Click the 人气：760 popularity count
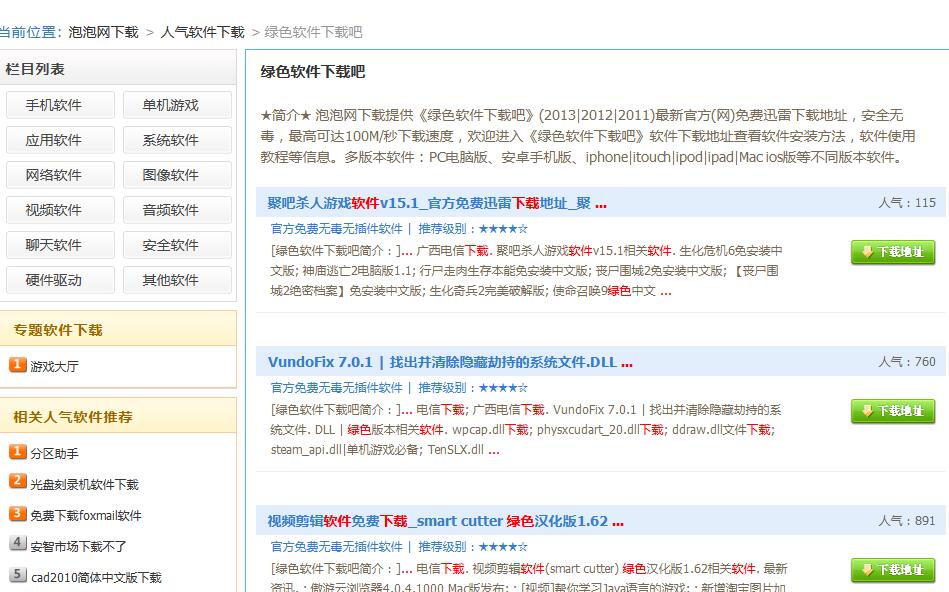The height and width of the screenshot is (592, 949). 907,362
